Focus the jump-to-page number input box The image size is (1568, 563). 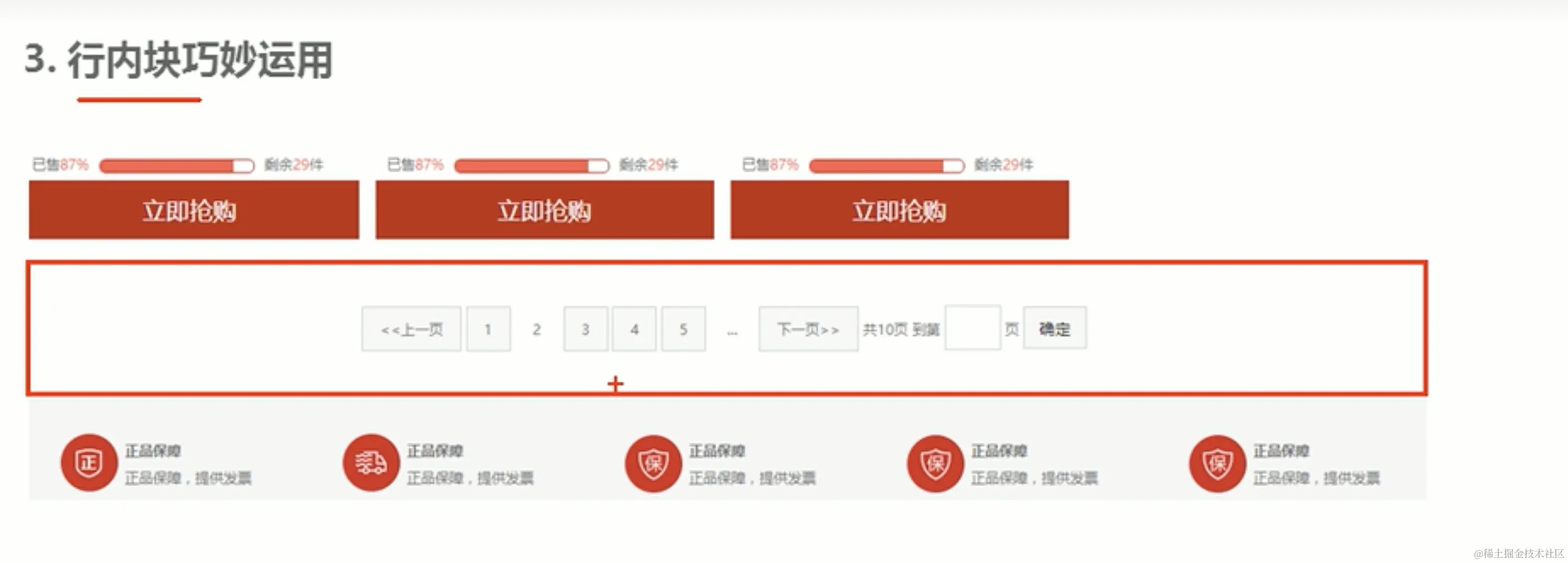tap(973, 328)
